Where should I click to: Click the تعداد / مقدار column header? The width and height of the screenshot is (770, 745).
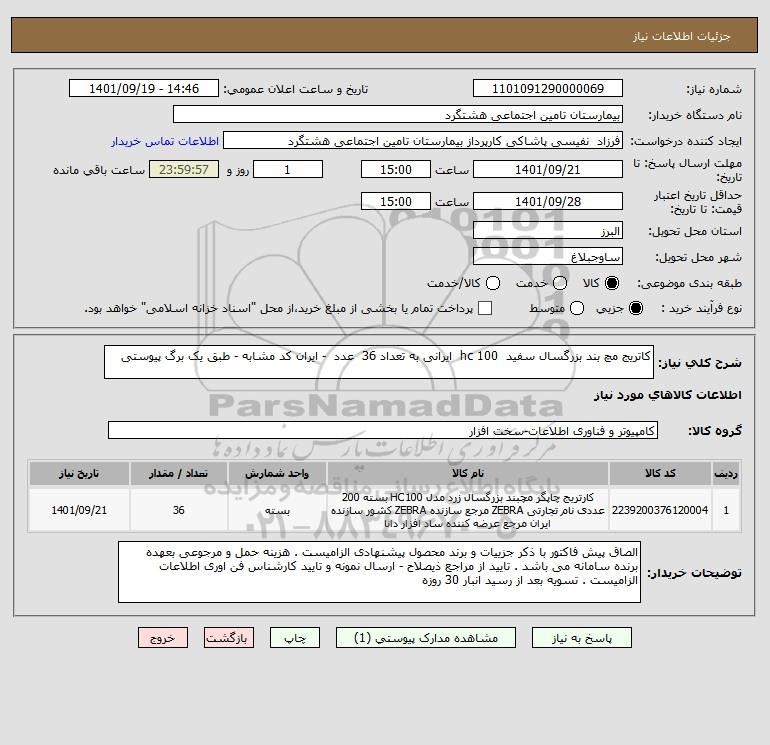[178, 473]
